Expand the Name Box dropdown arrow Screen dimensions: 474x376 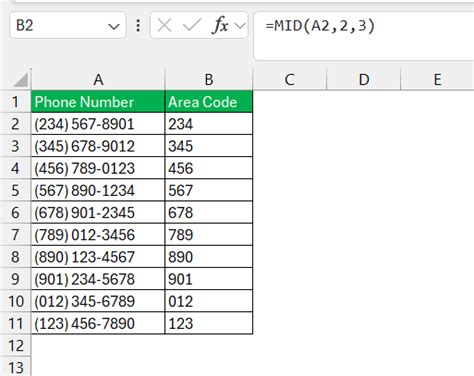pos(114,26)
